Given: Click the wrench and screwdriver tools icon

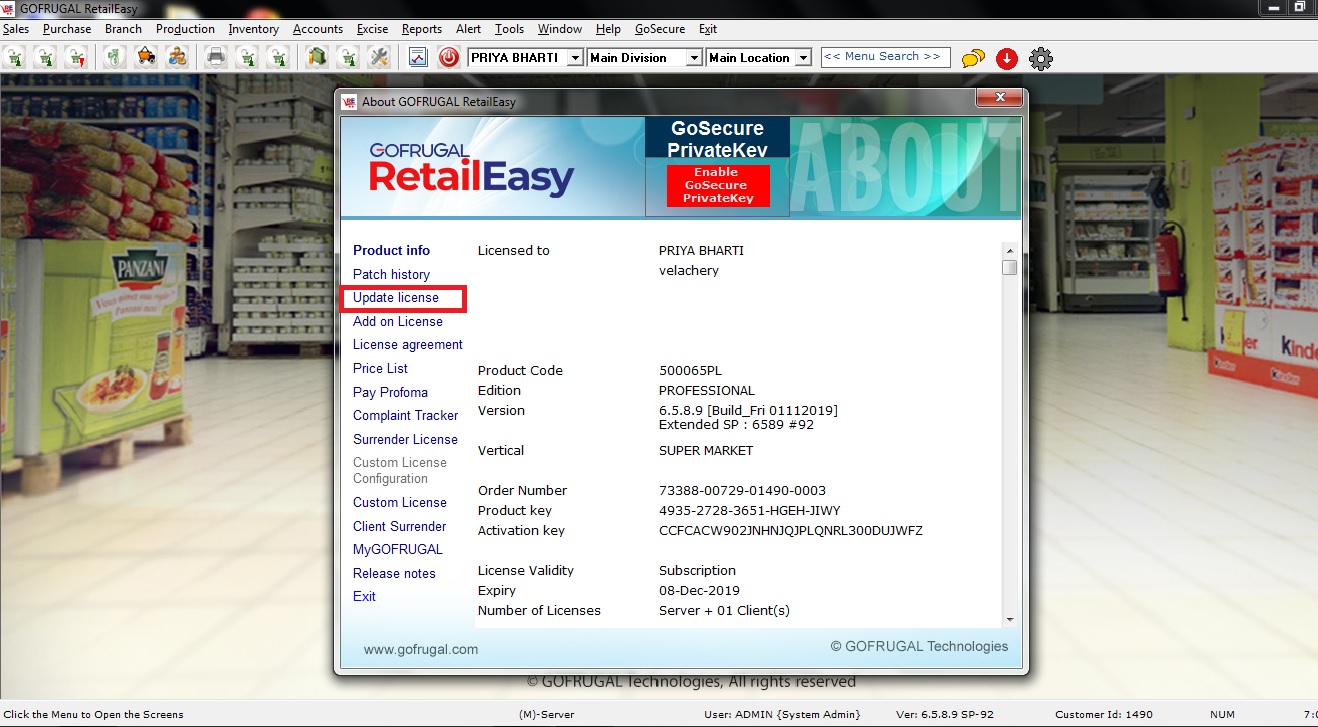Looking at the screenshot, I should tap(379, 57).
